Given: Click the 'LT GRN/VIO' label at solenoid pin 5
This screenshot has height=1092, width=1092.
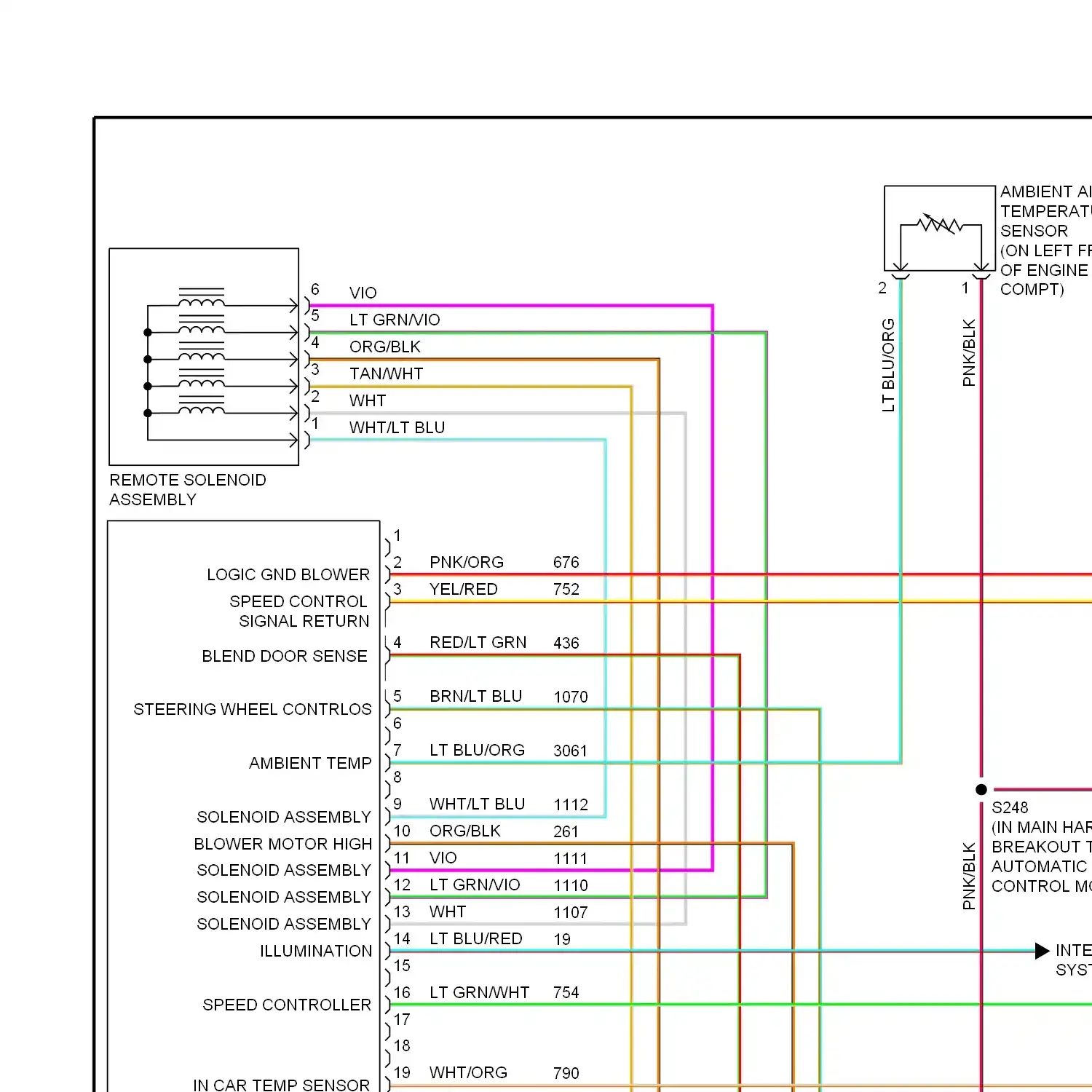Looking at the screenshot, I should point(395,320).
